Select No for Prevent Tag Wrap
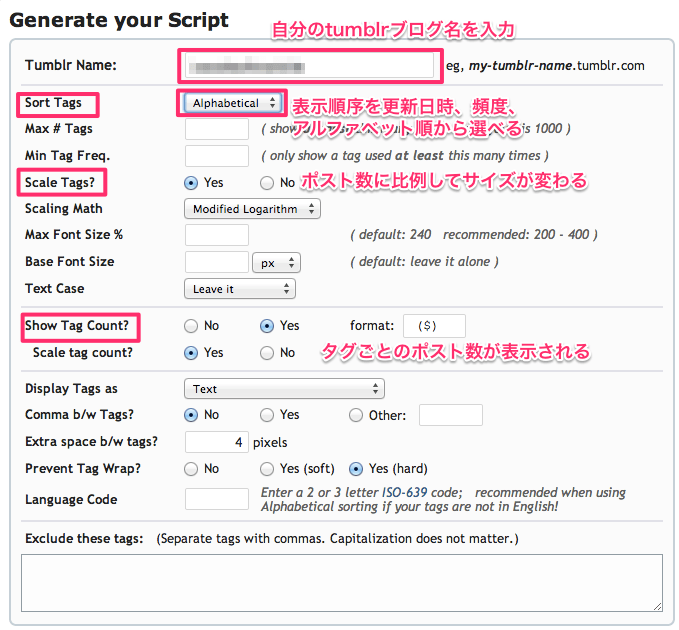The height and width of the screenshot is (630, 679). pos(191,469)
